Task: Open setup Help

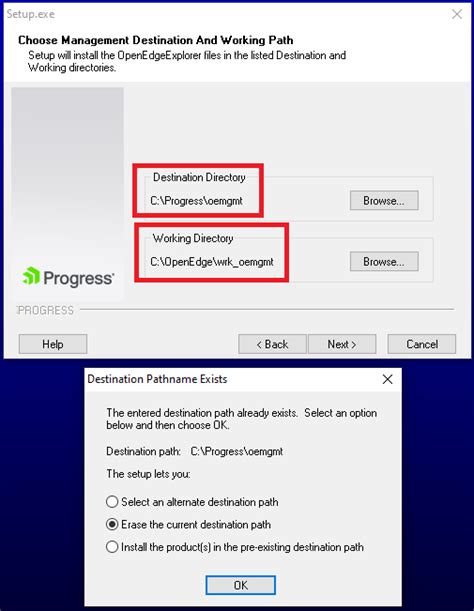Action: (53, 344)
